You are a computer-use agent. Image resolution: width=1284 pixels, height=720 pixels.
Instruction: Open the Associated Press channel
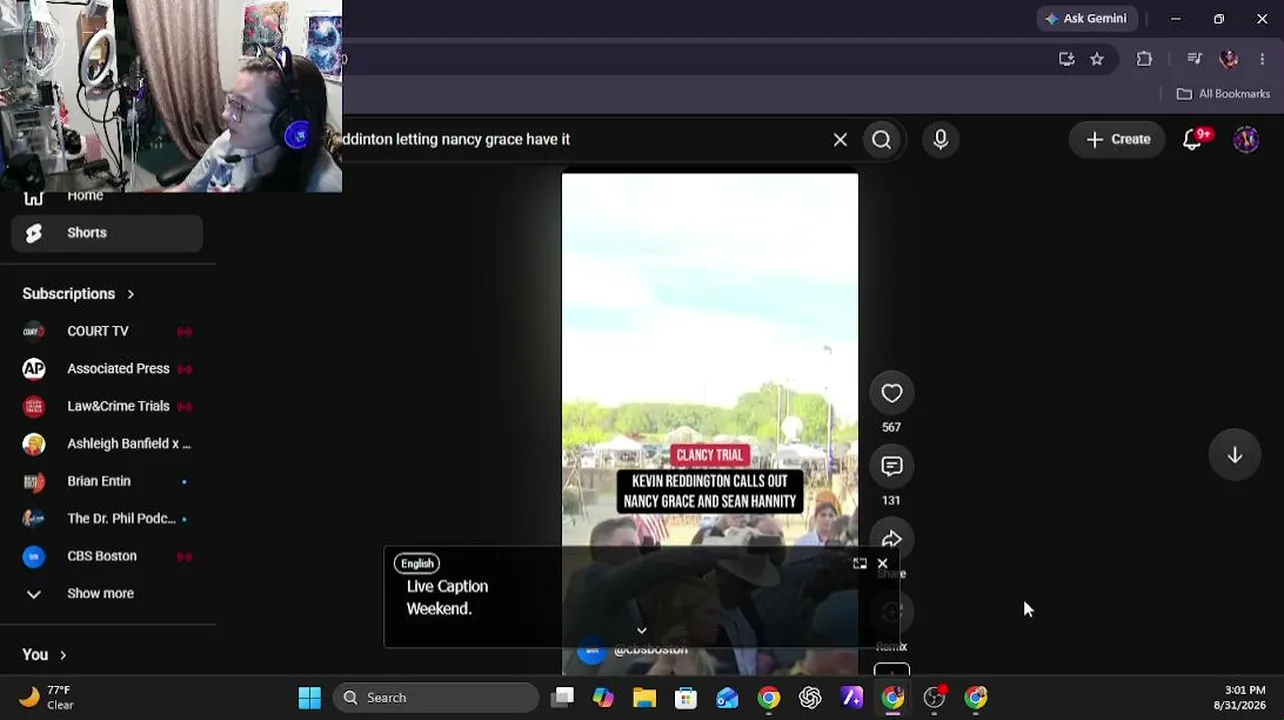pyautogui.click(x=107, y=369)
